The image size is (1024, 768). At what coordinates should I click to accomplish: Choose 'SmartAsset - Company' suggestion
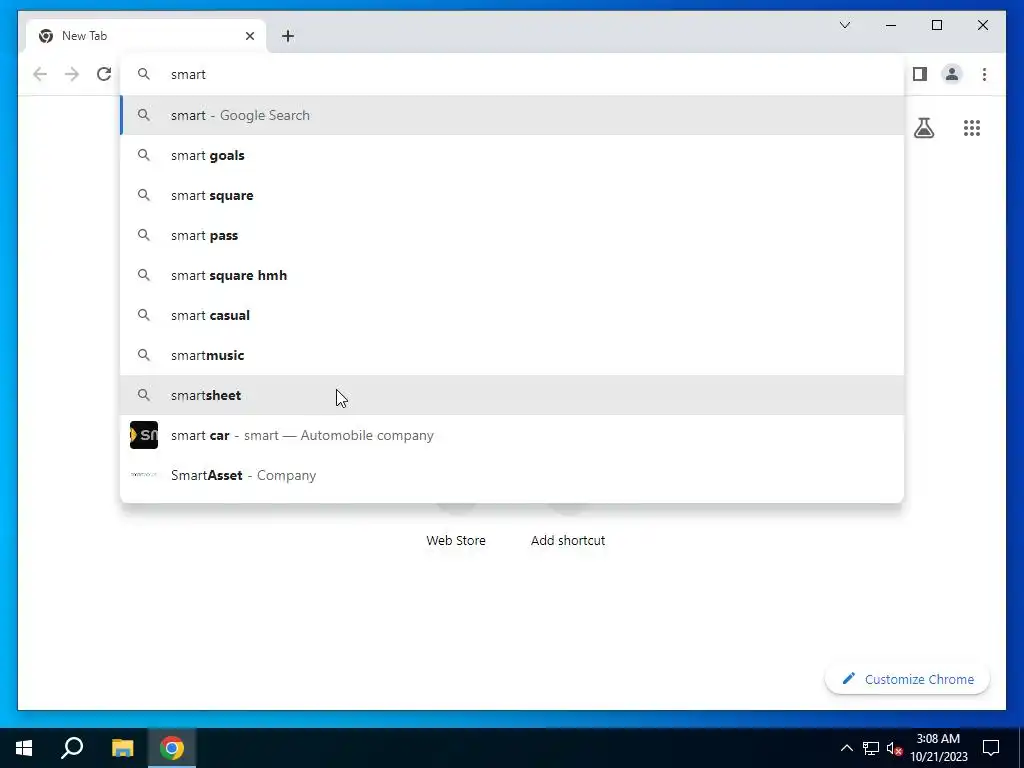(x=512, y=475)
